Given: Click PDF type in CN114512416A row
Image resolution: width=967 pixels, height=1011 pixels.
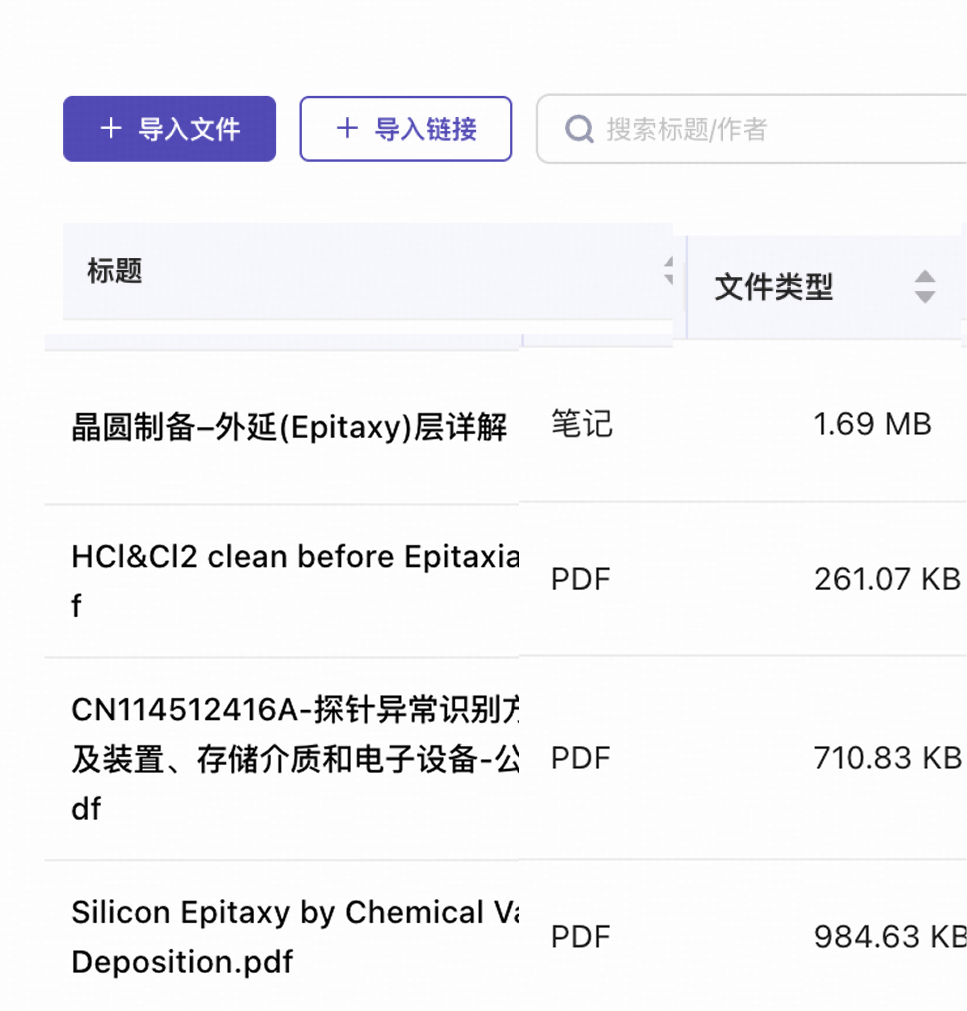Looking at the screenshot, I should click(580, 758).
